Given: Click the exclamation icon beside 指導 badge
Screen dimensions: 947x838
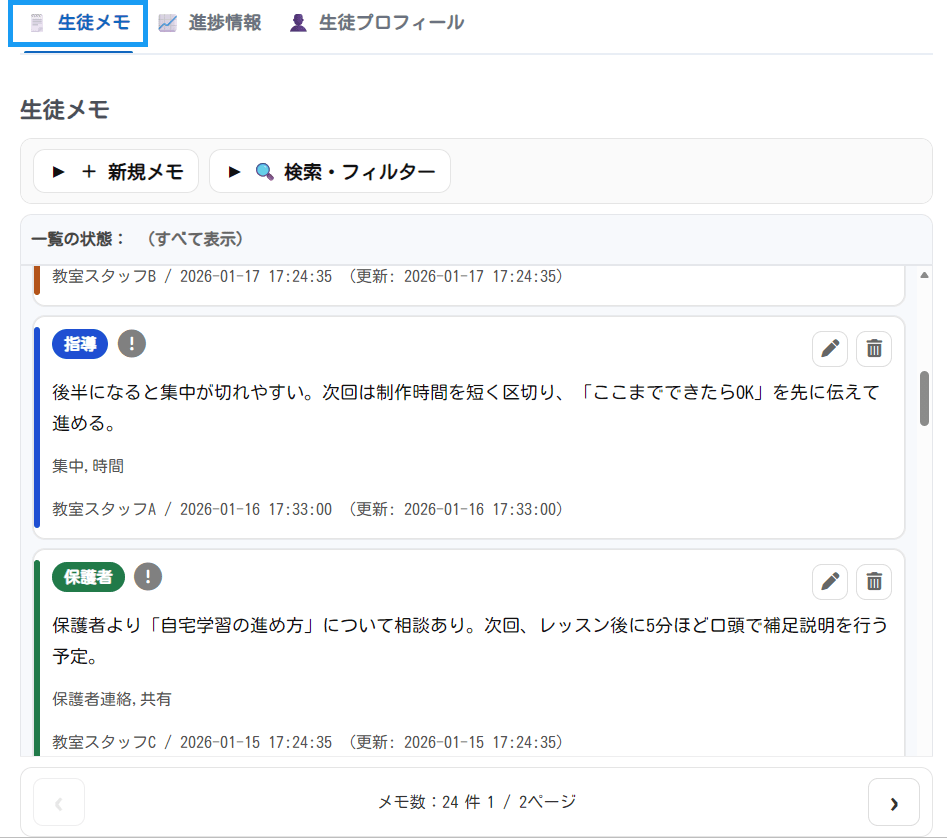Looking at the screenshot, I should coord(132,344).
